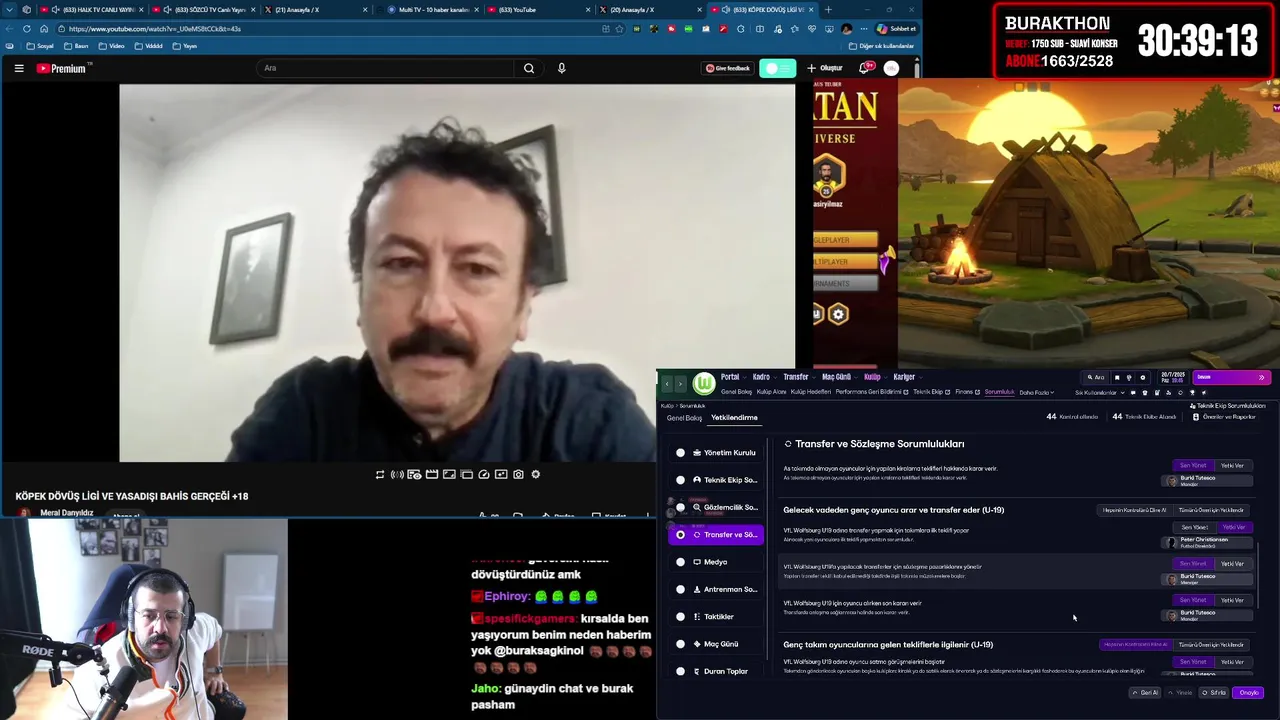Click the loop icon under the video
Image resolution: width=1280 pixels, height=720 pixels.
click(x=380, y=474)
